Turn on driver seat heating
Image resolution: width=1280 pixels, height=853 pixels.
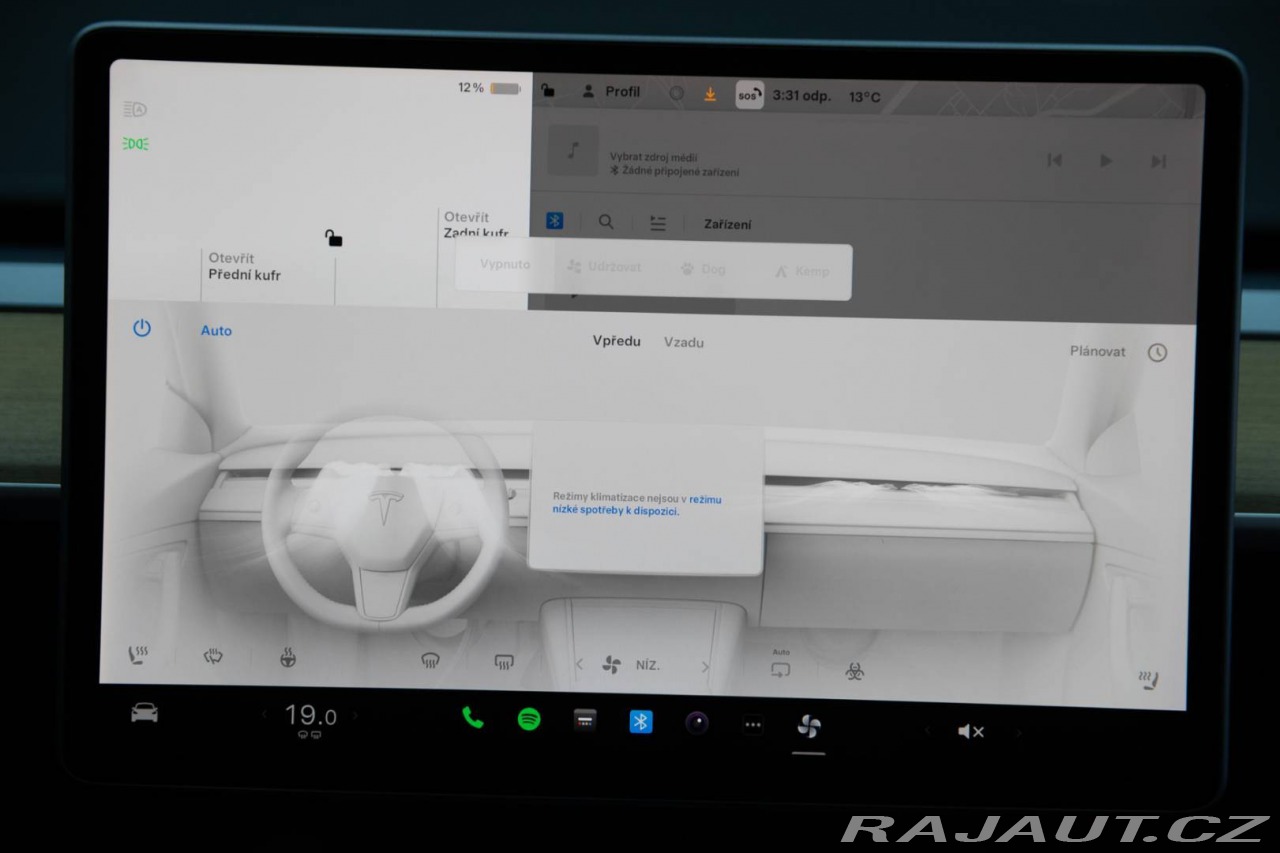(137, 656)
